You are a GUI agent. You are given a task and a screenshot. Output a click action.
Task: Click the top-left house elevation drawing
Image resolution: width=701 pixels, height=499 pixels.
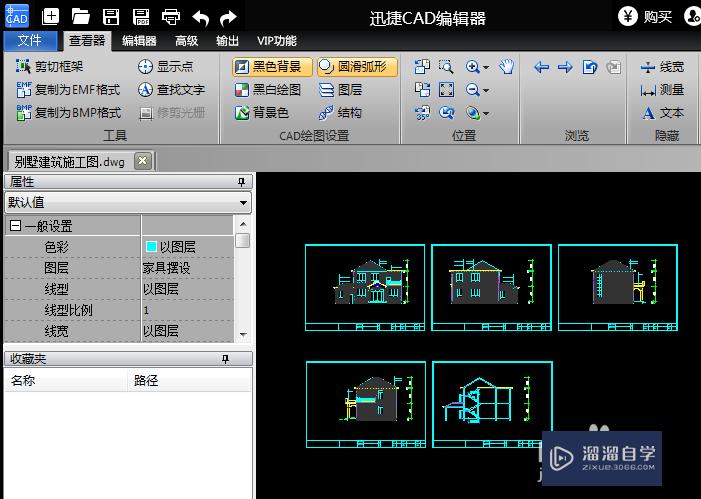click(x=365, y=288)
